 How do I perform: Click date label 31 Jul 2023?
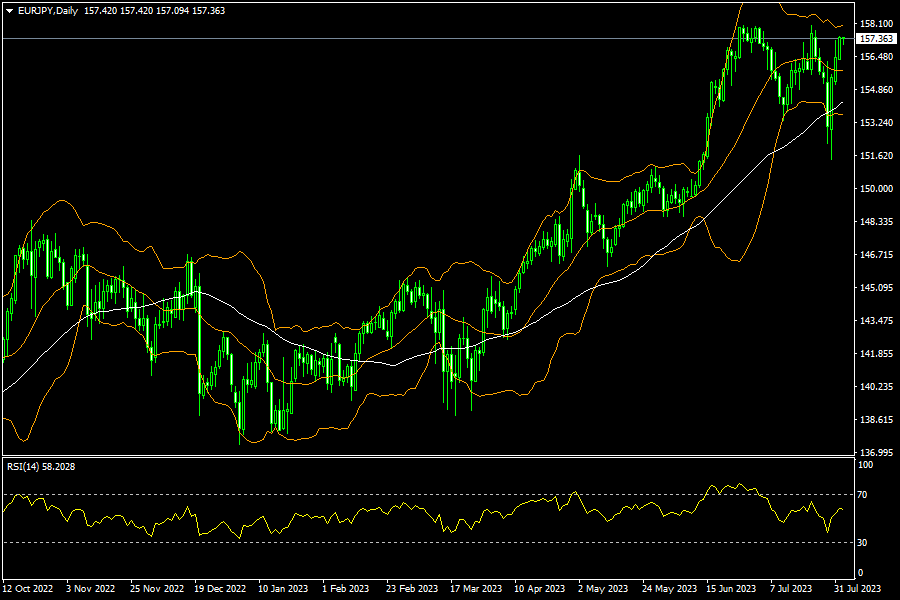pos(858,589)
